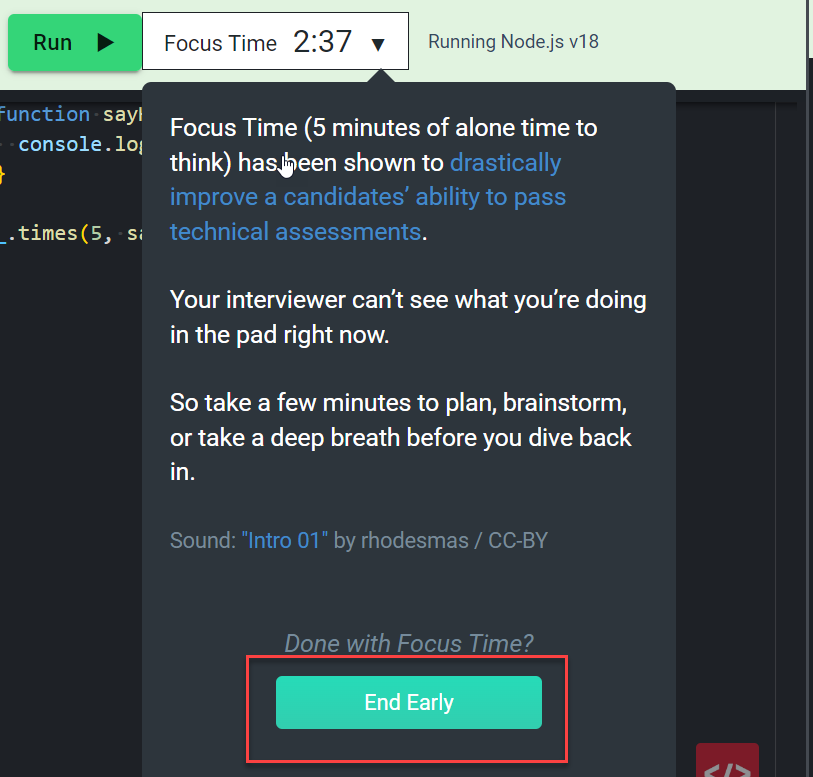Click the End Early button
Screen dimensions: 813x777
[x=408, y=702]
